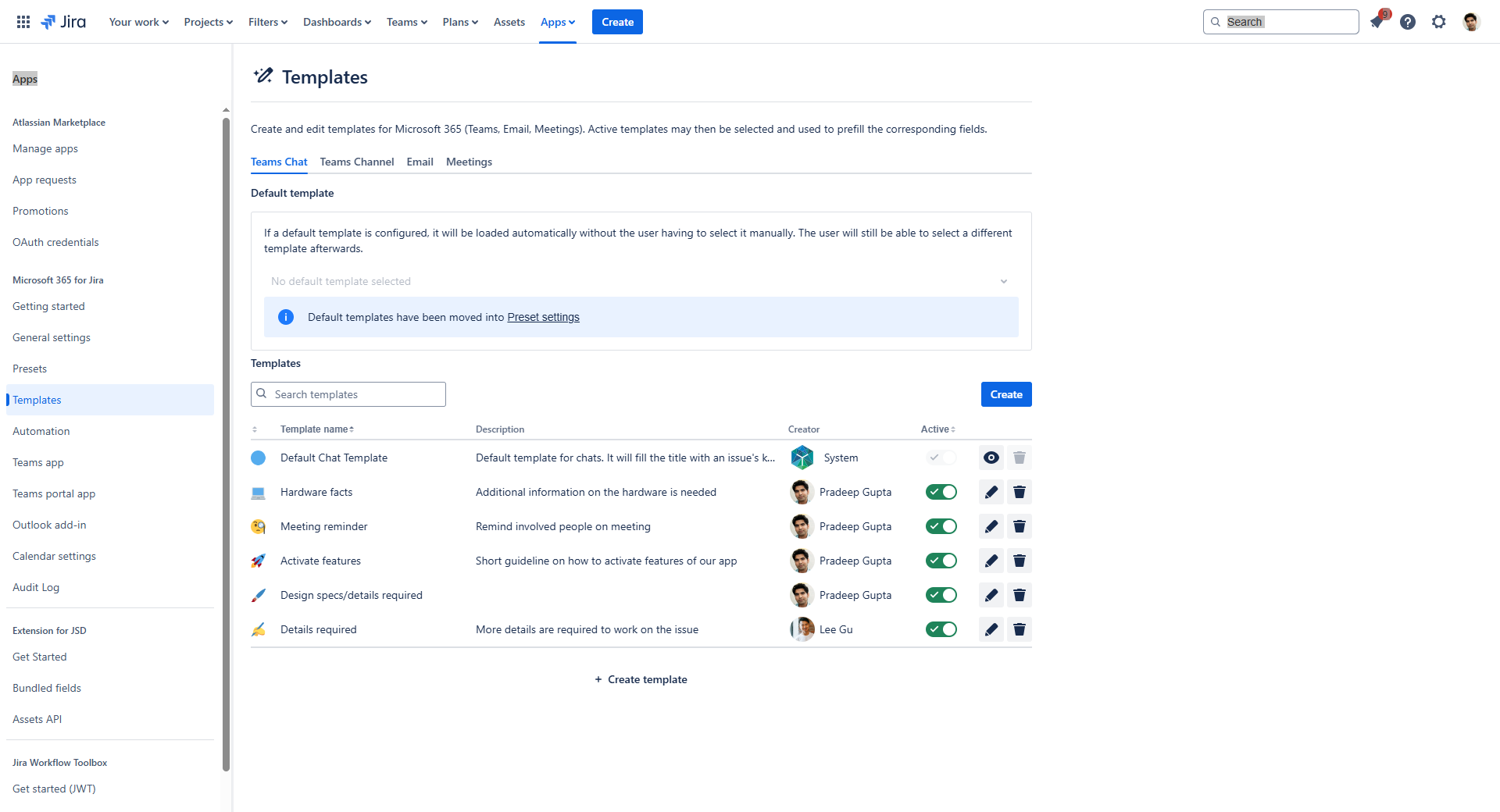
Task: Delete the Hardware facts template
Action: (1020, 492)
